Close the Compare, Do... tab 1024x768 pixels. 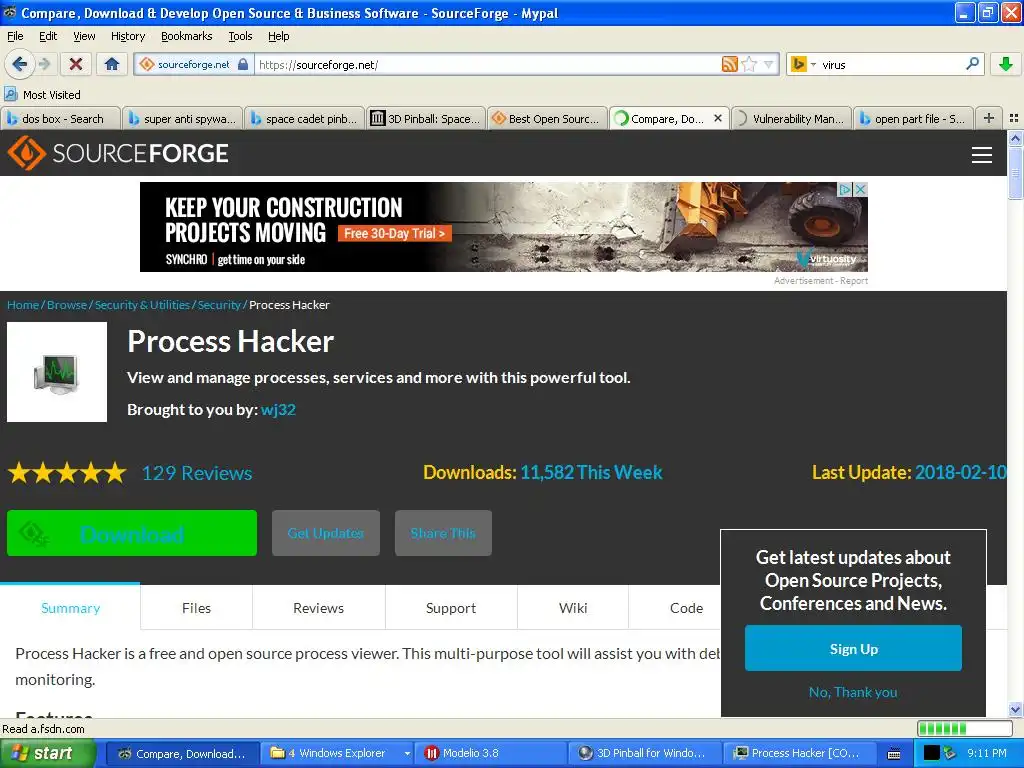pyautogui.click(x=718, y=118)
